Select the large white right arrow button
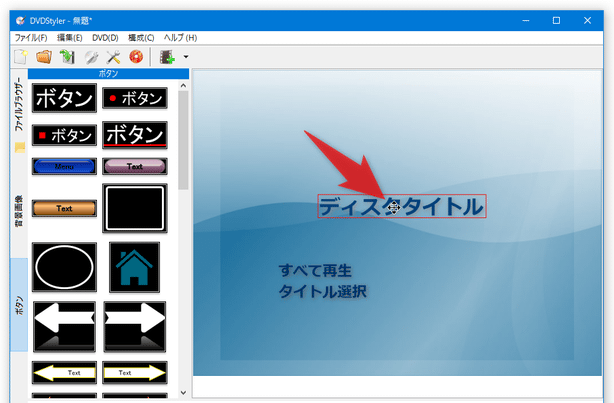The height and width of the screenshot is (403, 614). click(135, 327)
